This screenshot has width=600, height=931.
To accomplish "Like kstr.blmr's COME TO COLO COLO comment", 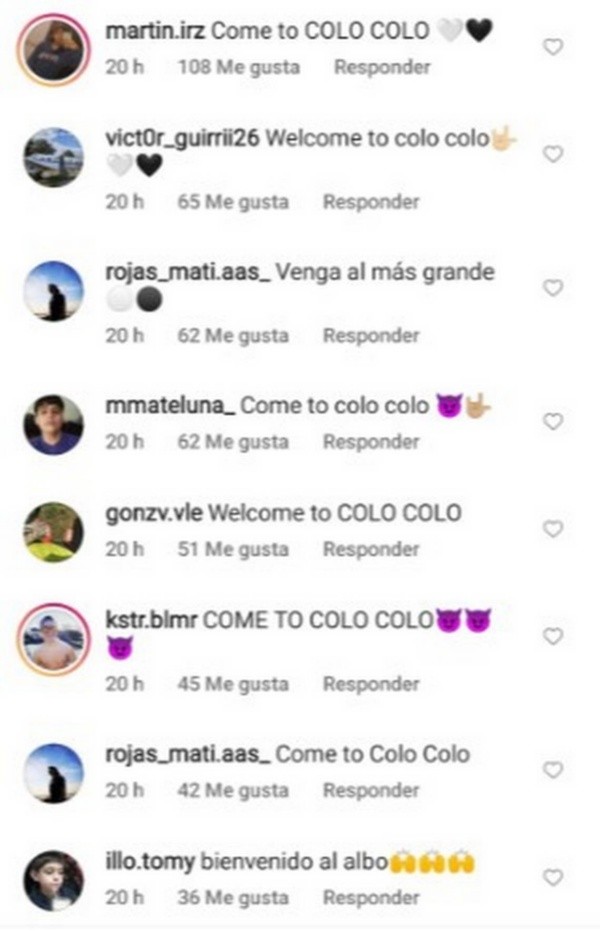I will (x=553, y=636).
